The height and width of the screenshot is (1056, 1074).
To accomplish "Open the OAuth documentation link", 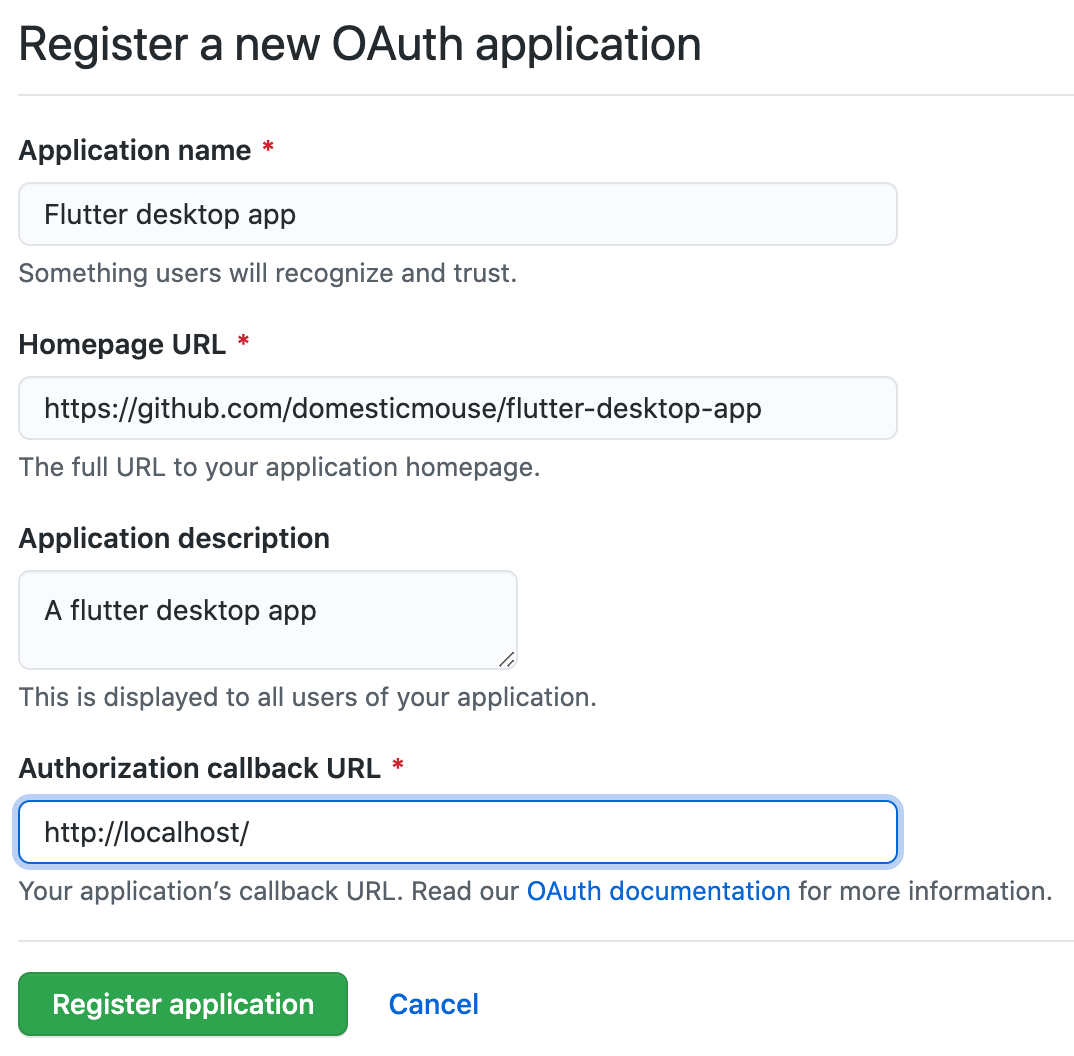I will (x=658, y=891).
